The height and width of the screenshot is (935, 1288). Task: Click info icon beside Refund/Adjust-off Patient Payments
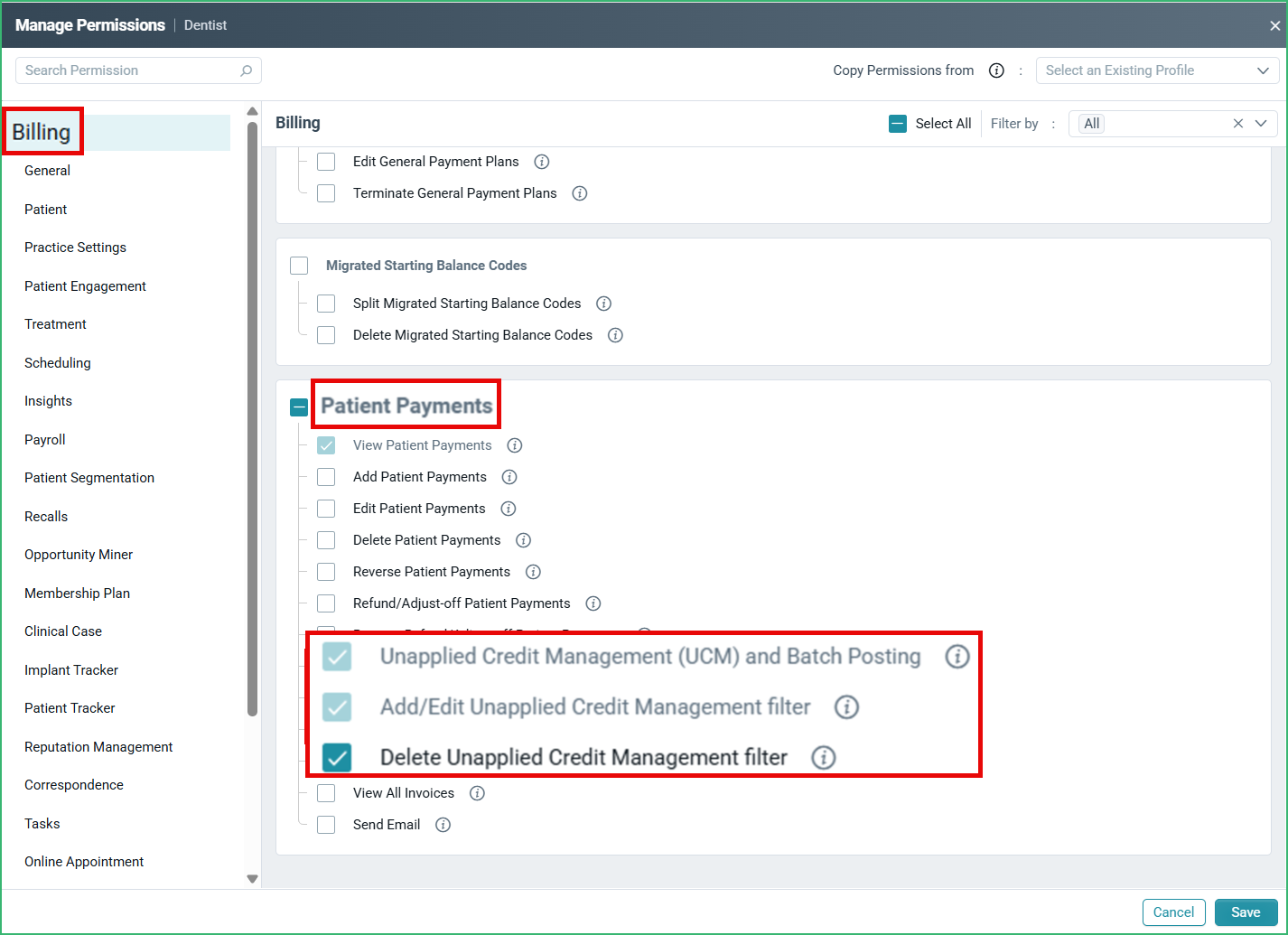coord(593,603)
